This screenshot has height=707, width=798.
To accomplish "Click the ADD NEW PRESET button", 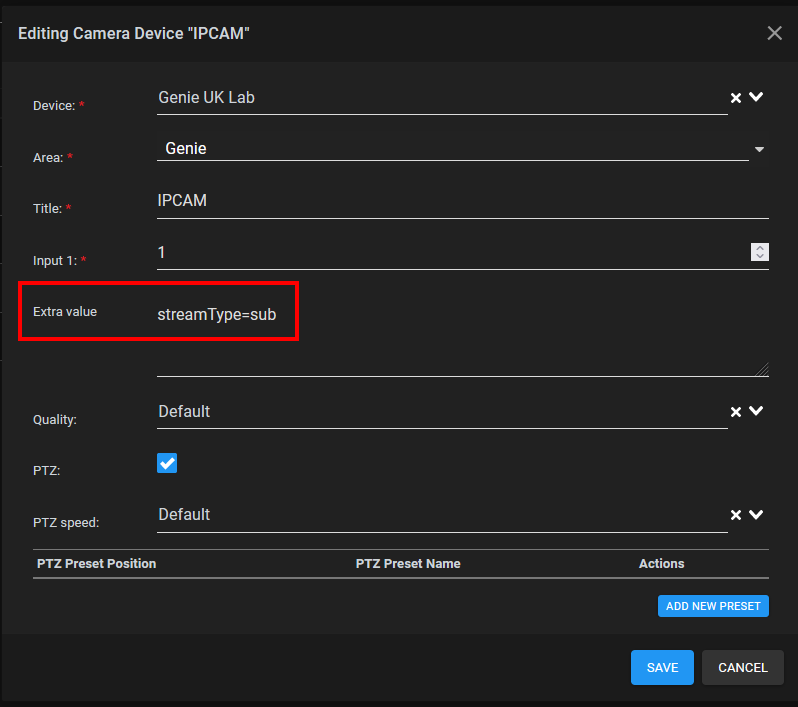I will [713, 606].
